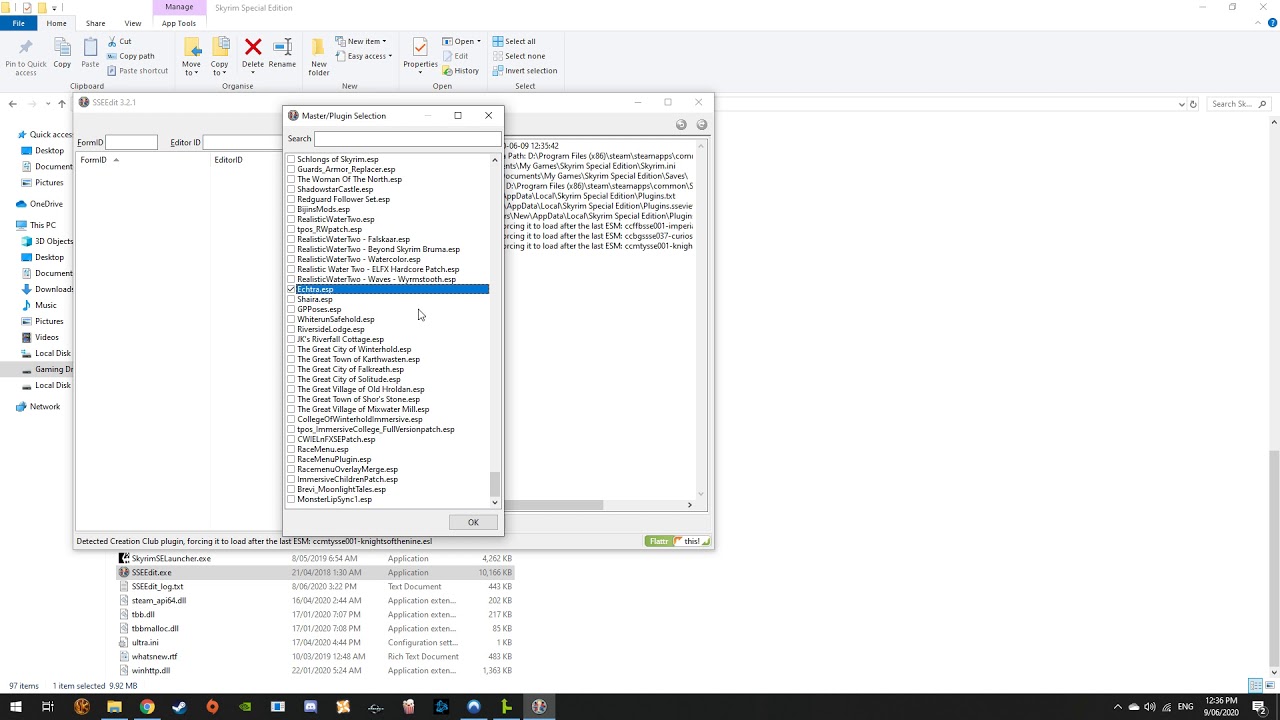Check the RiversideLodge.esp checkbox
1280x720 pixels.
(x=292, y=329)
